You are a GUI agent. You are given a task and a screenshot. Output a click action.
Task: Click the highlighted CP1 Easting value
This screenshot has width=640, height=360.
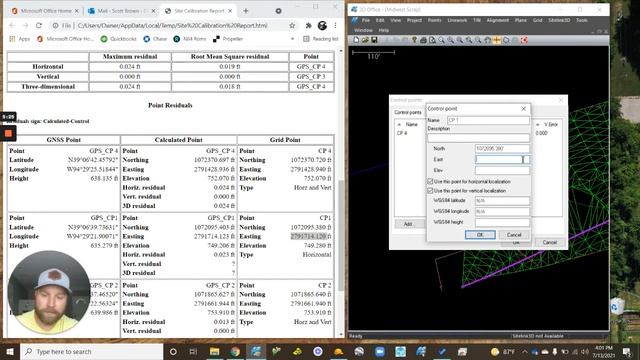pos(309,236)
